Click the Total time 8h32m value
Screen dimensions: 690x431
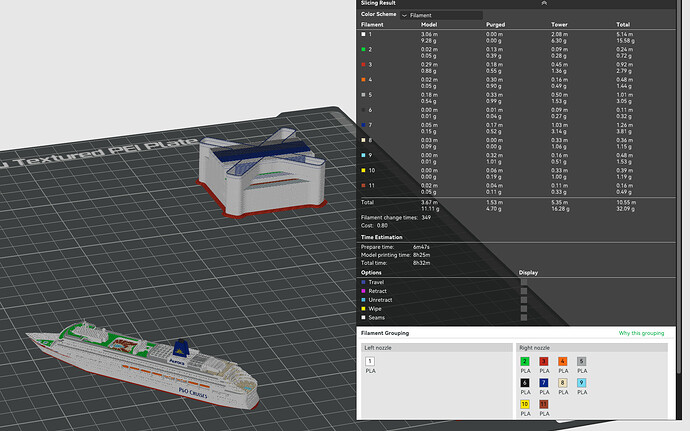(422, 263)
